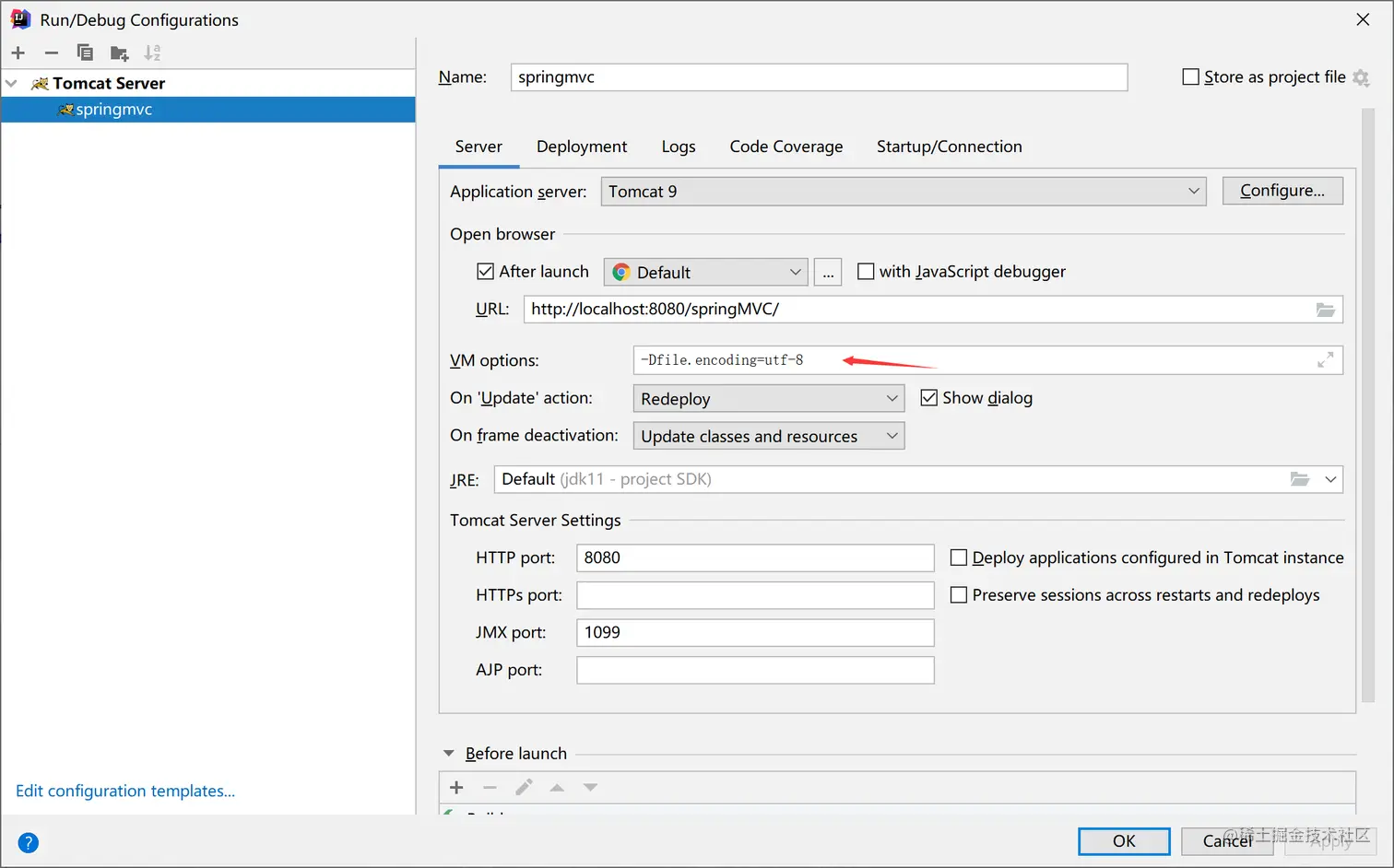Viewport: 1394px width, 868px height.
Task: Browse for JRE with the folder icon
Action: (1300, 479)
